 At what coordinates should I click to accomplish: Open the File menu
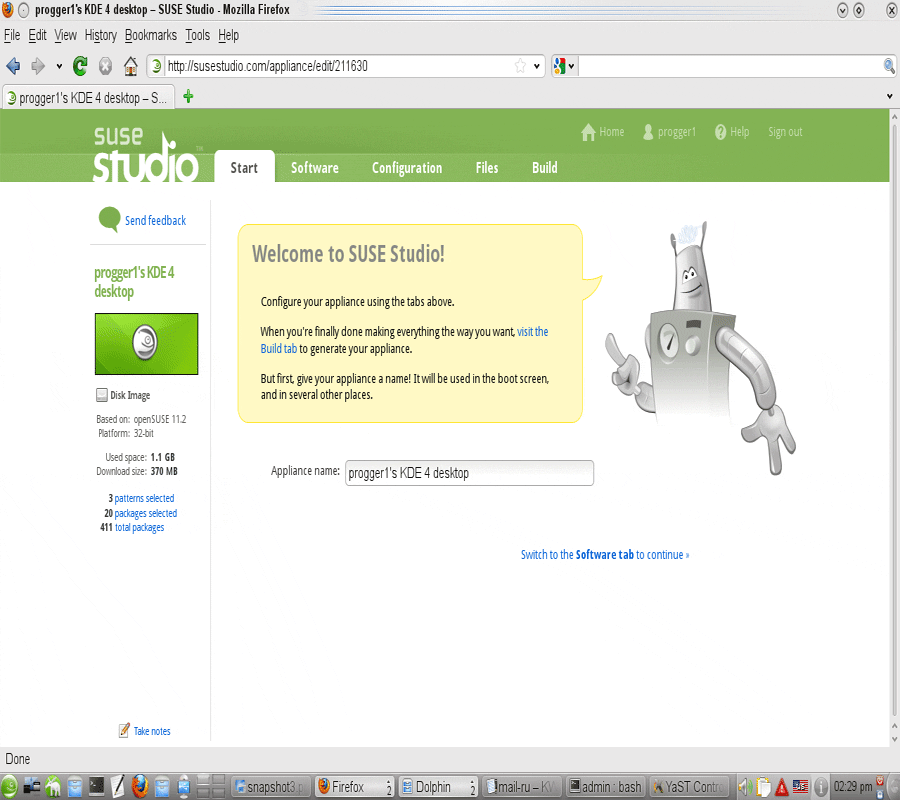(x=12, y=35)
